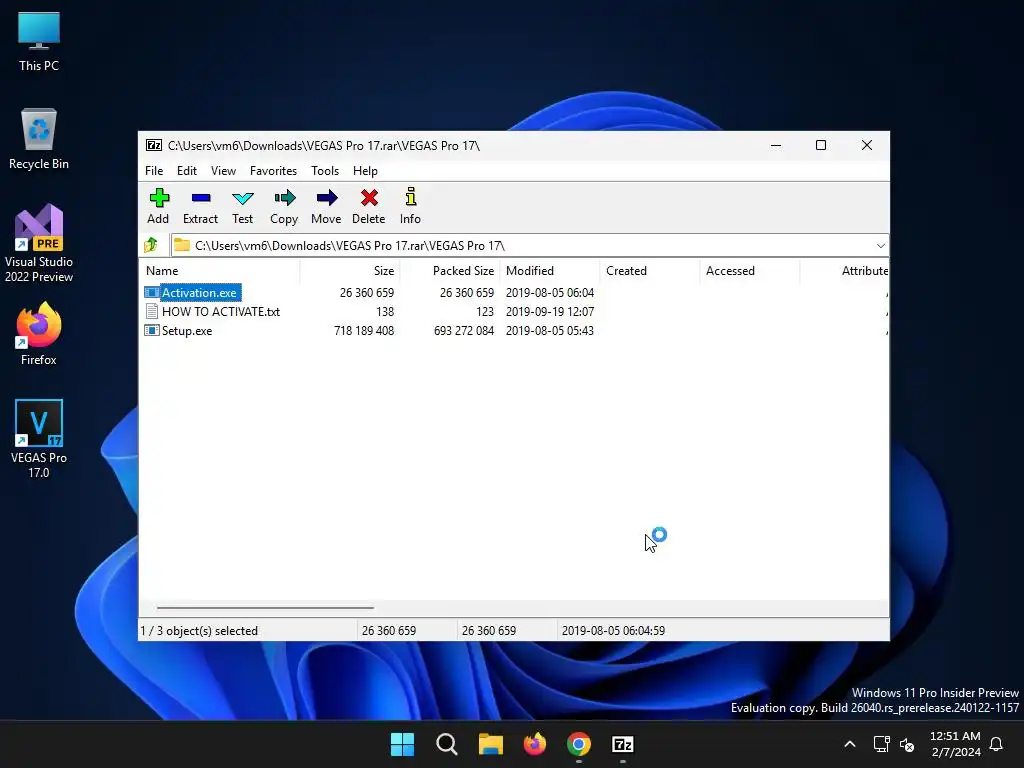This screenshot has height=768, width=1024.
Task: Click the Copy toolbar icon
Action: tap(284, 197)
